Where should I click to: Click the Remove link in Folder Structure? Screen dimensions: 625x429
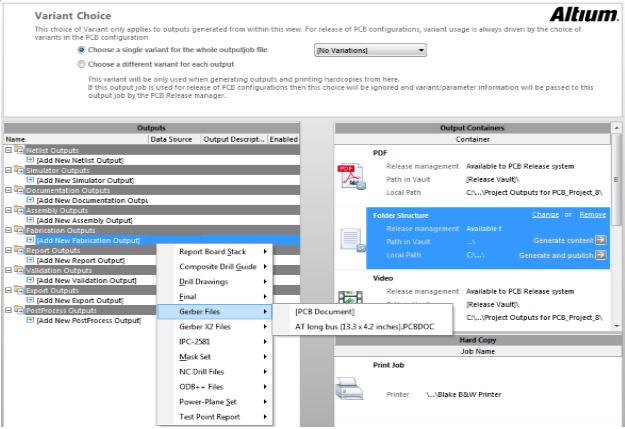(x=593, y=214)
